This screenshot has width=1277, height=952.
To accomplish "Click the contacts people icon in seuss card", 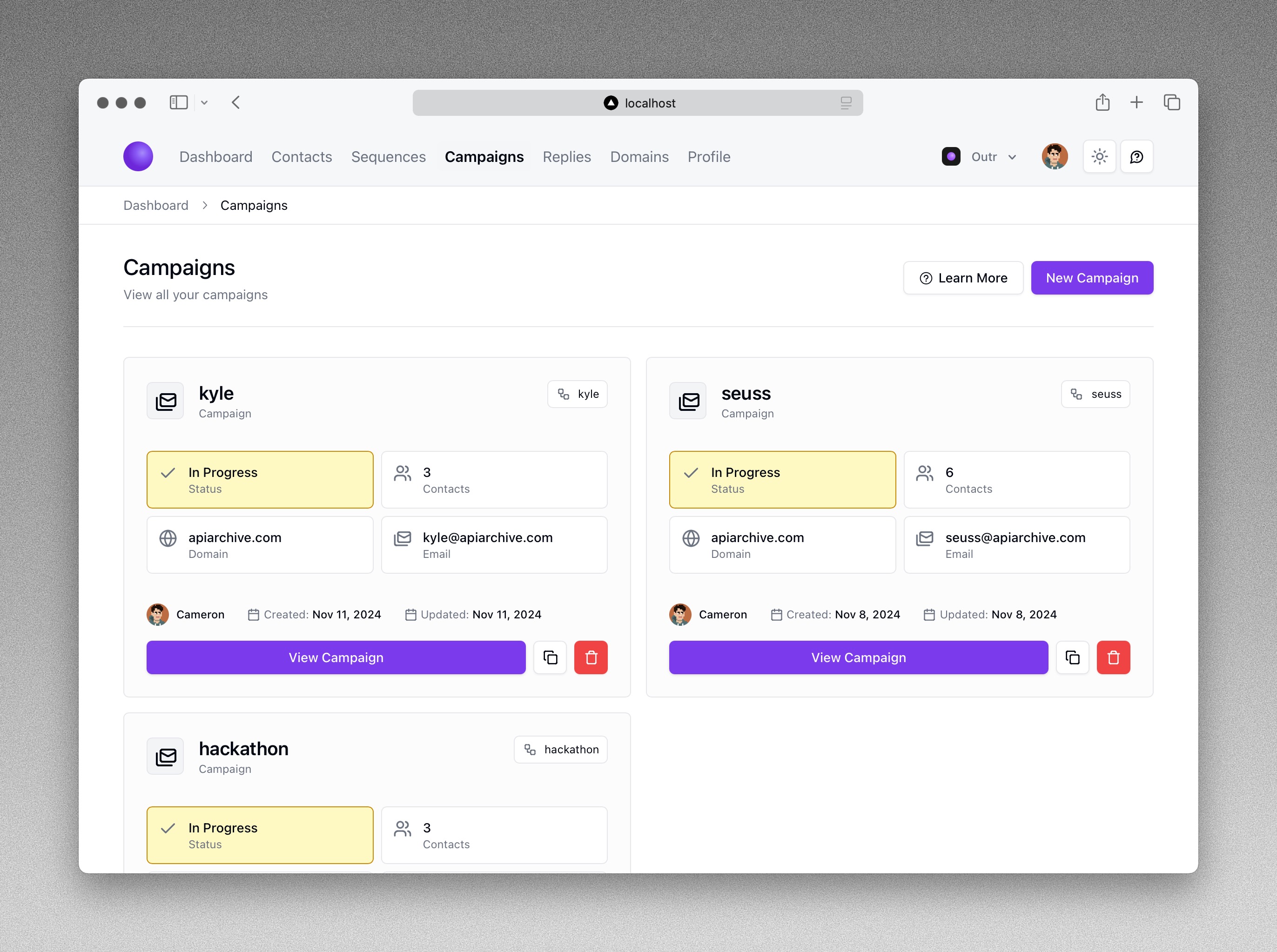I will point(925,473).
